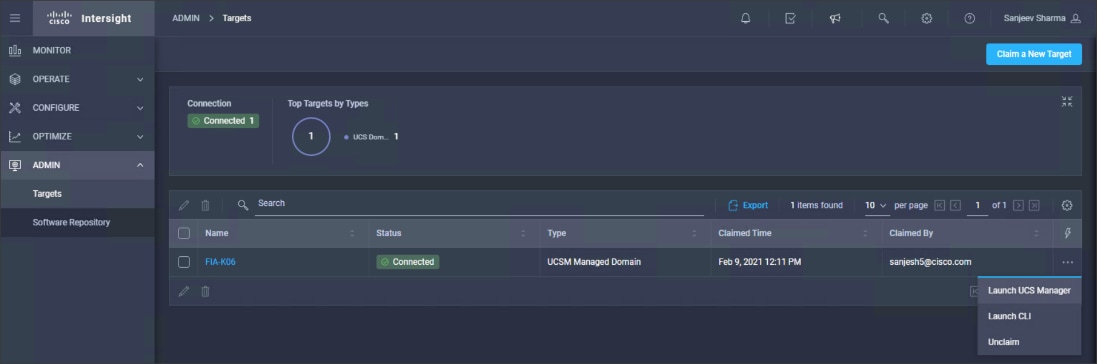Image resolution: width=1097 pixels, height=364 pixels.
Task: Open global search from top bar
Action: (x=883, y=18)
